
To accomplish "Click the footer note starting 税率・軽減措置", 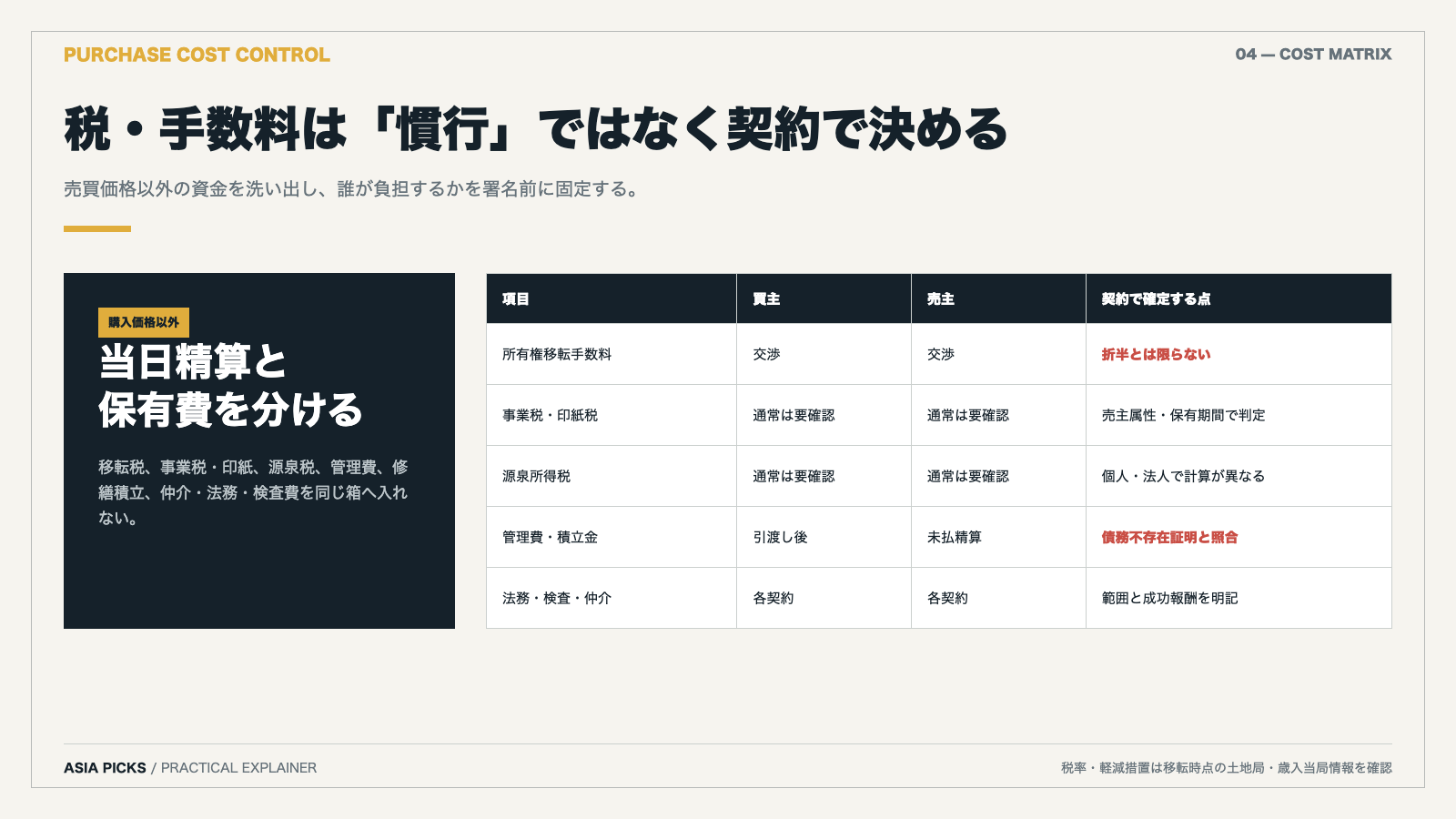I will click(1227, 768).
